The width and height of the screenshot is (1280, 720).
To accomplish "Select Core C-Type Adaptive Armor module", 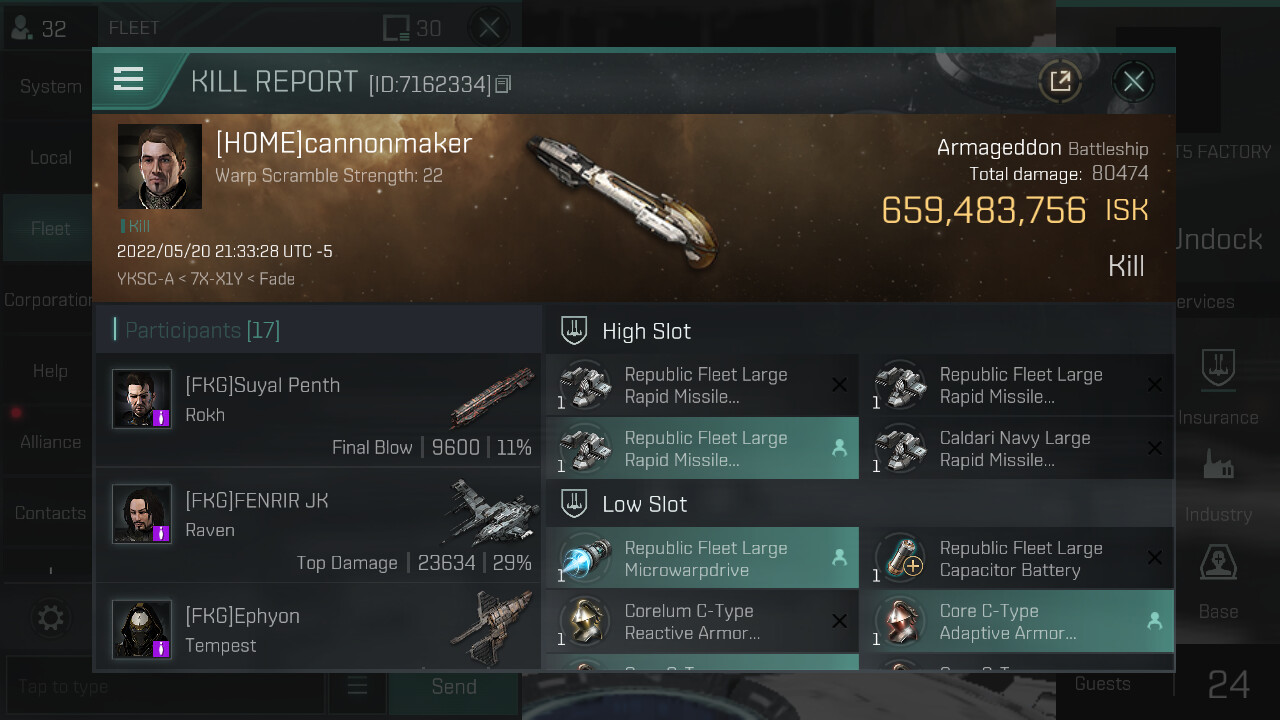I will point(1018,621).
